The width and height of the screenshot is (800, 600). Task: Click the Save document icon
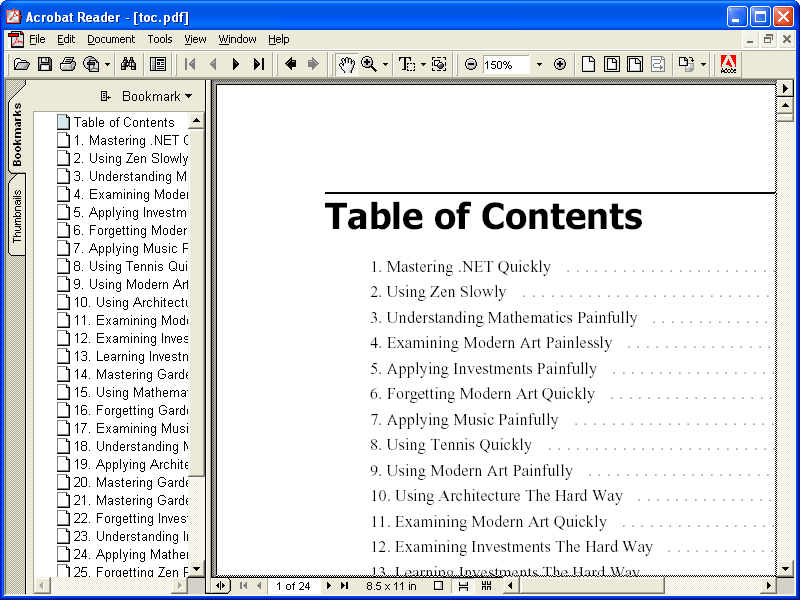tap(45, 63)
